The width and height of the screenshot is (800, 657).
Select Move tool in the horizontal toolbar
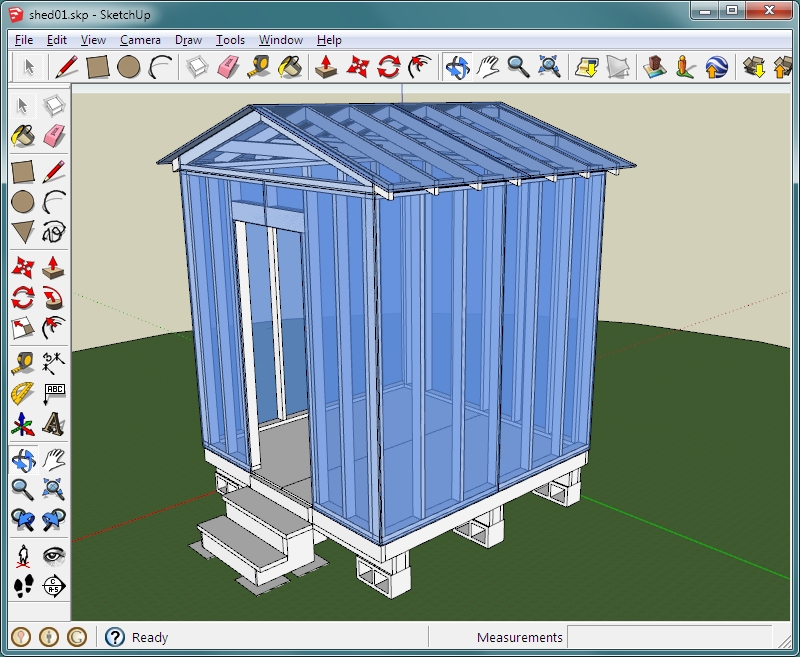tap(358, 67)
